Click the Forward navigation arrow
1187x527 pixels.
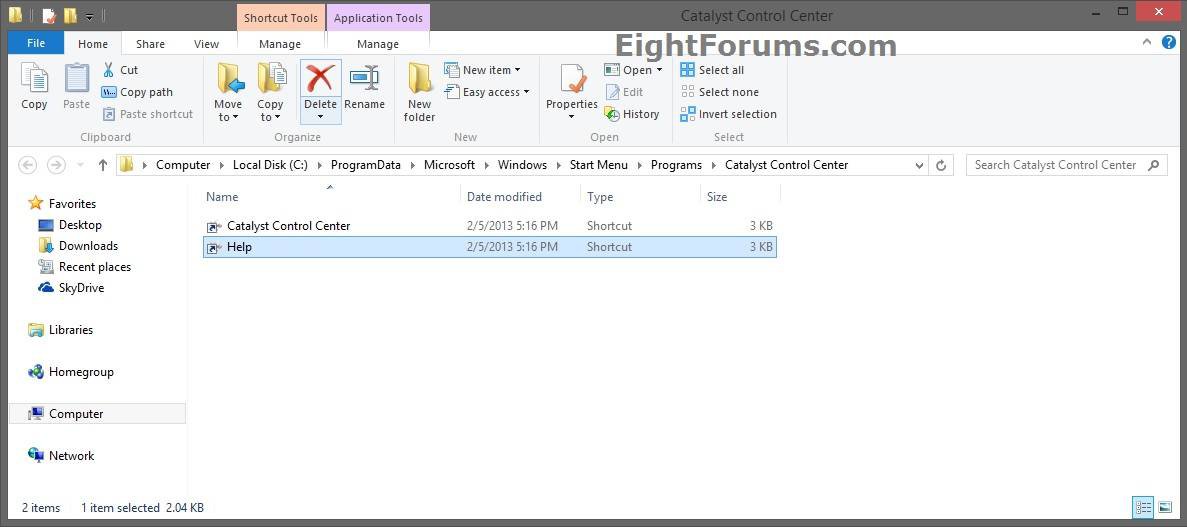click(x=56, y=165)
